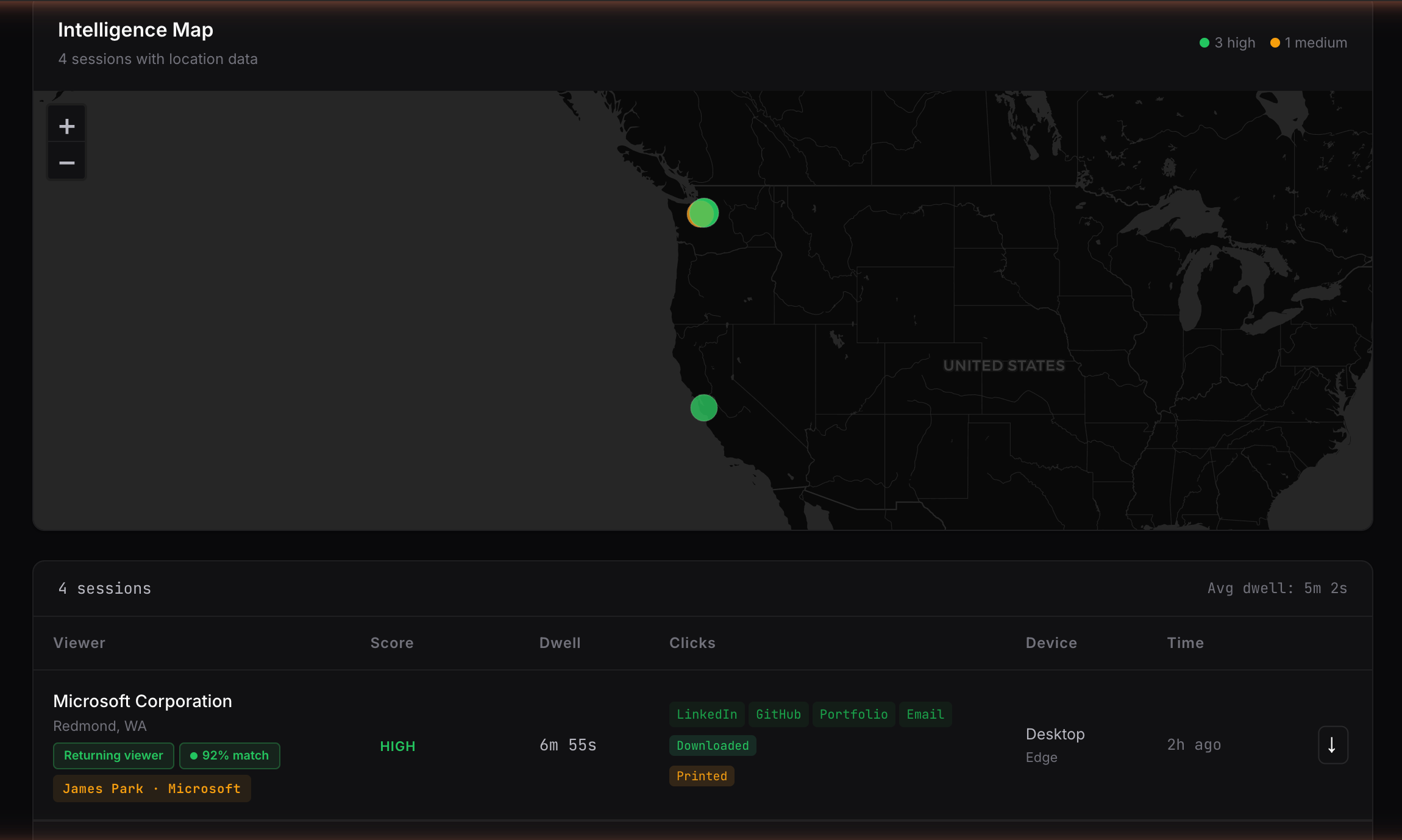Image resolution: width=1402 pixels, height=840 pixels.
Task: Click the Returning viewer badge
Action: [x=113, y=755]
